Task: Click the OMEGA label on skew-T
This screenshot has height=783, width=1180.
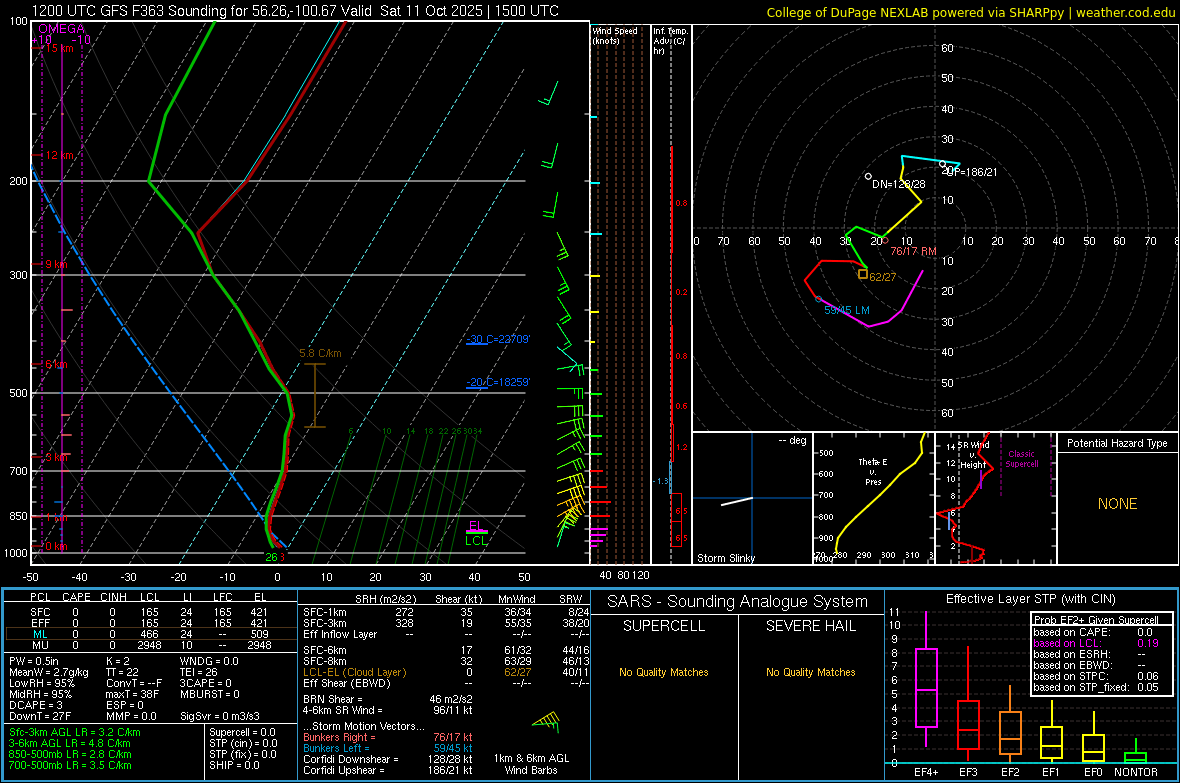Action: click(61, 29)
